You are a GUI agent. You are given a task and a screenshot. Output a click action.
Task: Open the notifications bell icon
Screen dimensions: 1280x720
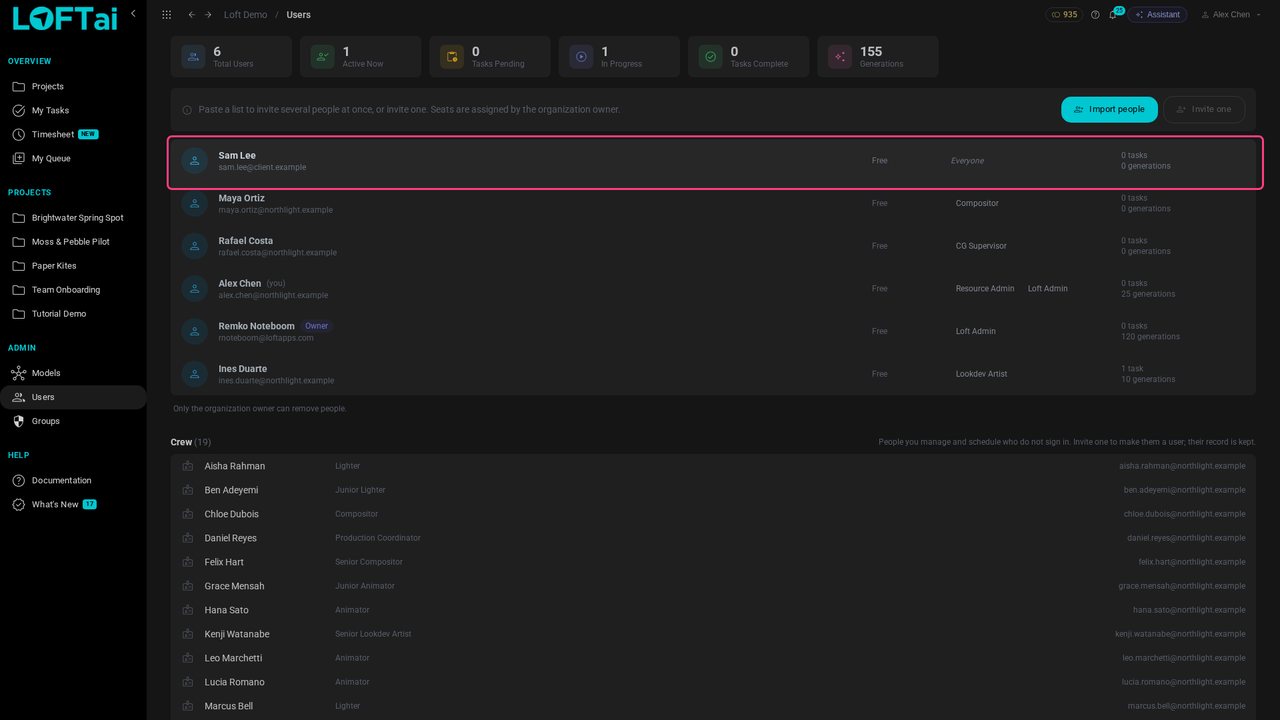tap(1112, 15)
